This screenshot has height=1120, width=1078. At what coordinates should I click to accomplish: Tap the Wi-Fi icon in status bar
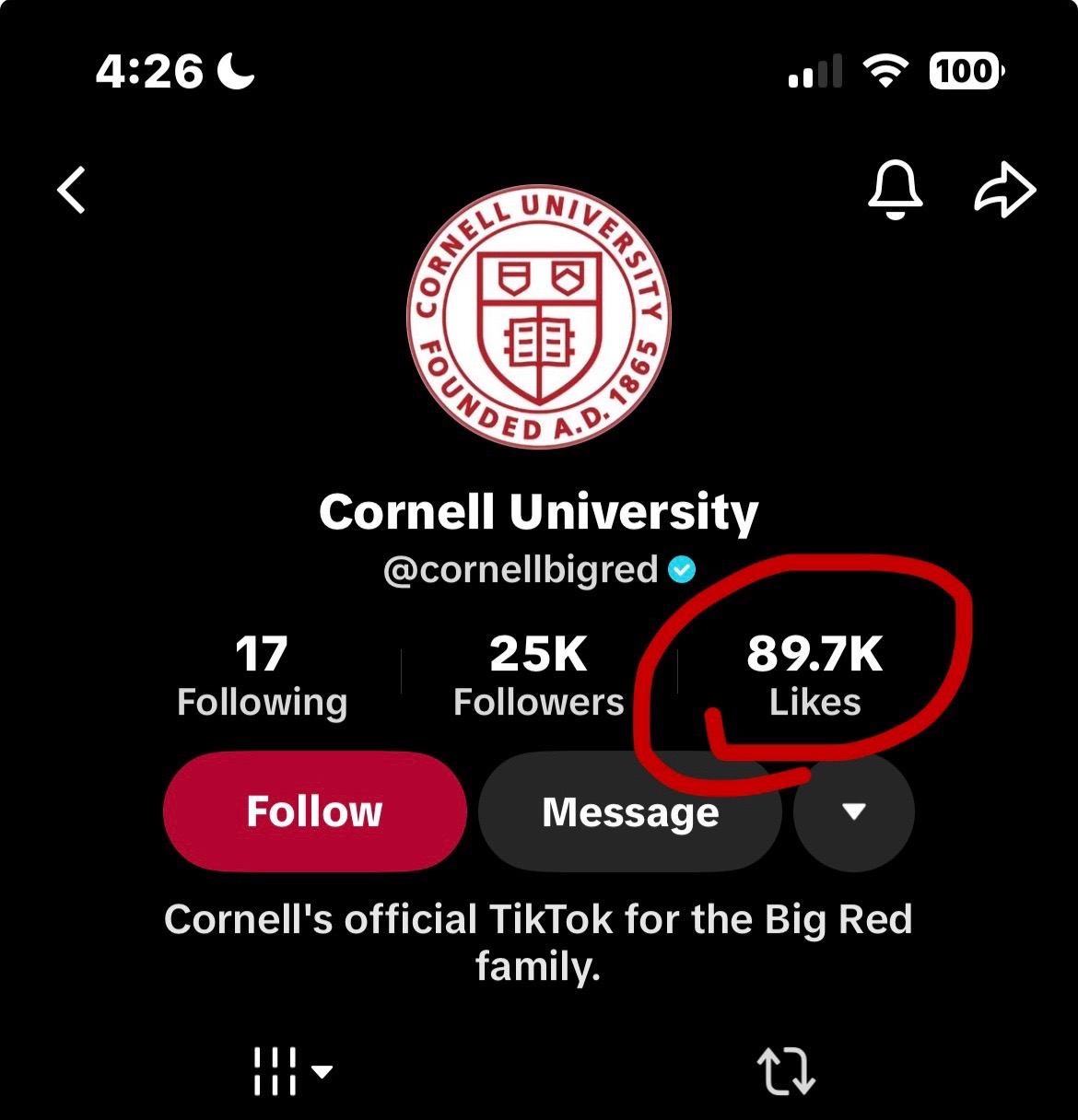click(x=885, y=71)
